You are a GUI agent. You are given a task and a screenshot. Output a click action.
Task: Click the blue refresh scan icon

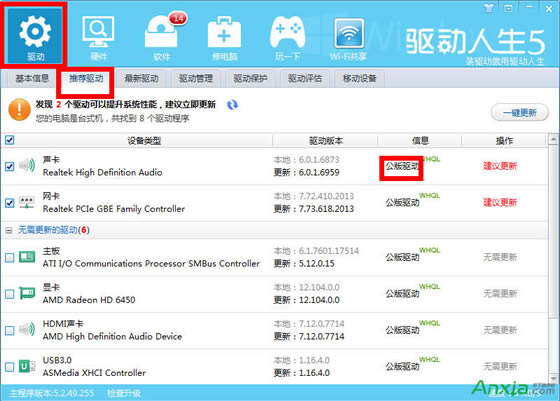point(232,105)
